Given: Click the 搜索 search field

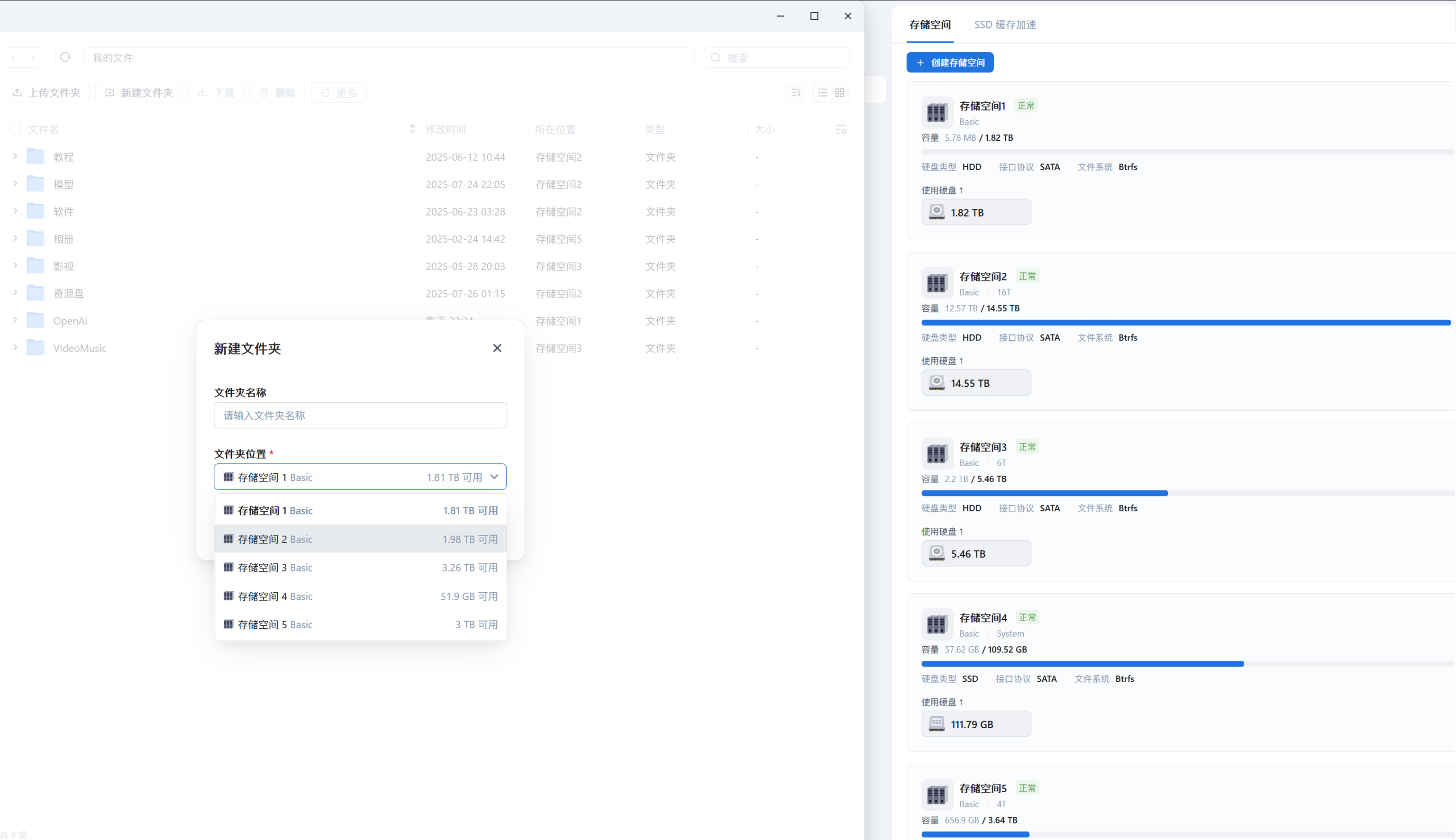Looking at the screenshot, I should click(776, 58).
